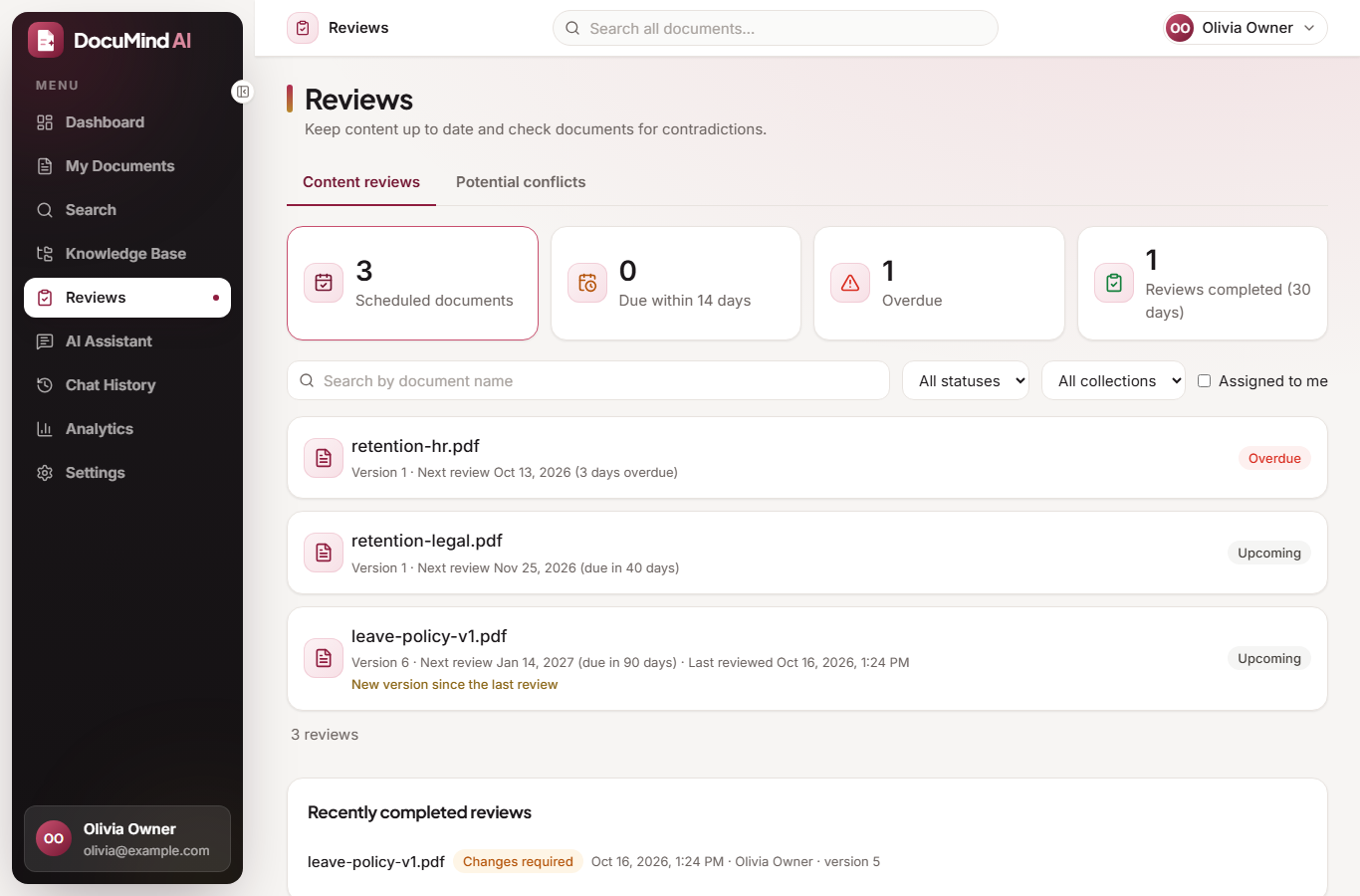Click the AI Assistant chat icon

click(x=45, y=341)
